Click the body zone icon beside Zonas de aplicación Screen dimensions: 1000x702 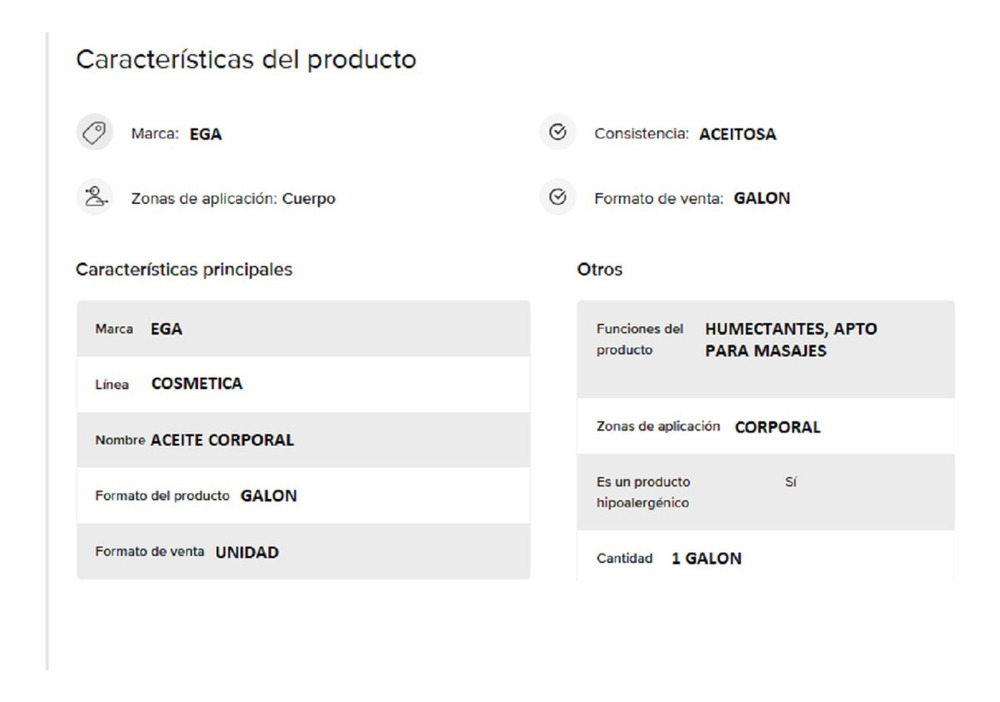pos(93,198)
